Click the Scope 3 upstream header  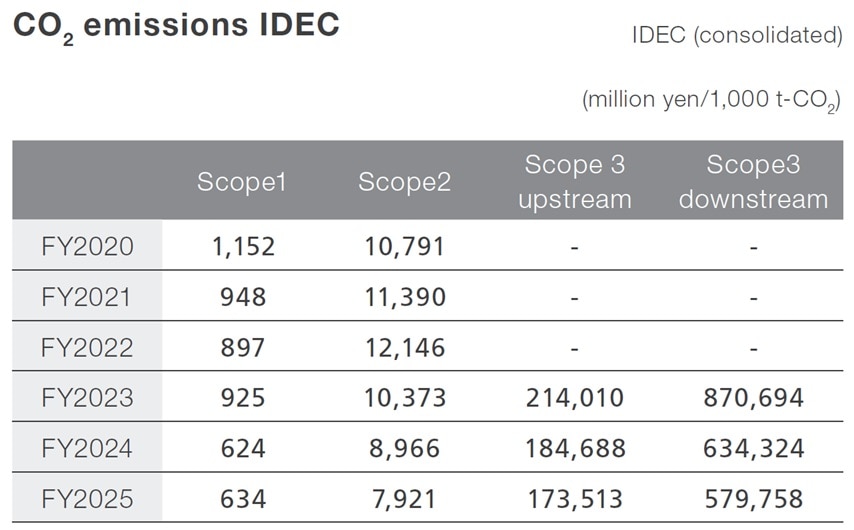click(575, 182)
